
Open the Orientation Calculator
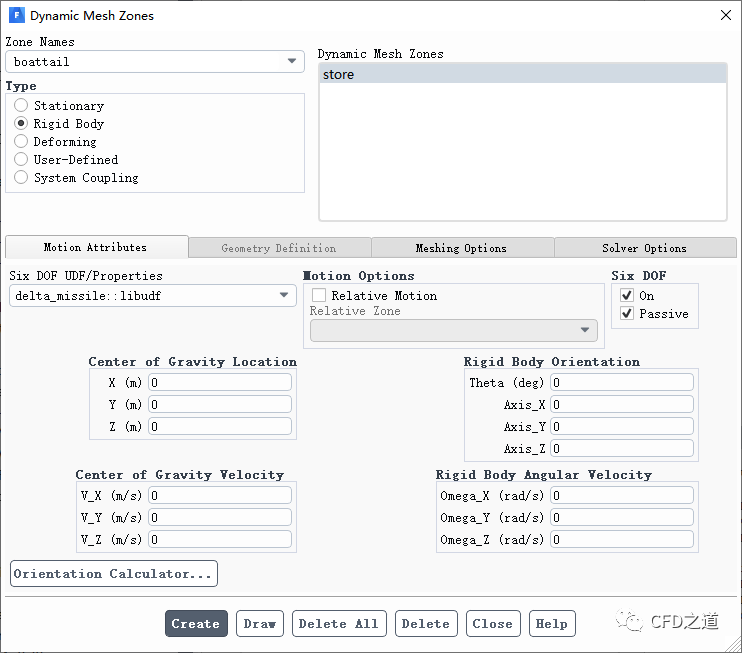114,573
